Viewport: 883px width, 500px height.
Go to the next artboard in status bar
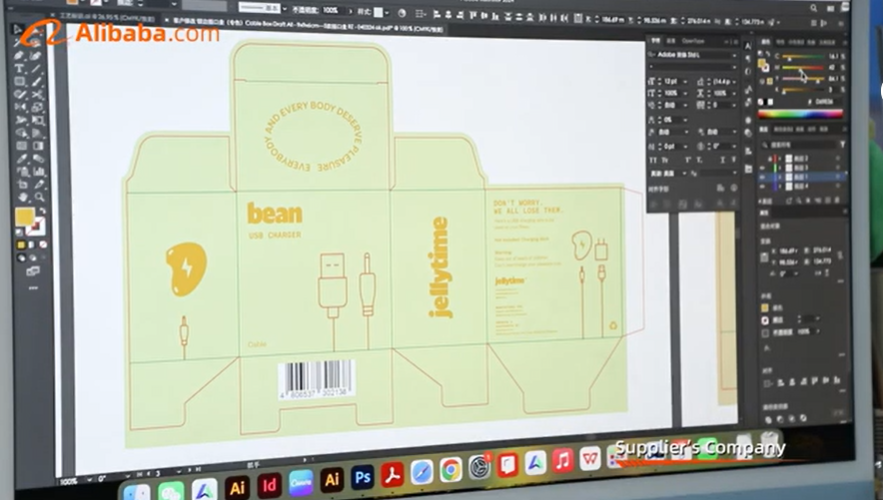(x=189, y=470)
